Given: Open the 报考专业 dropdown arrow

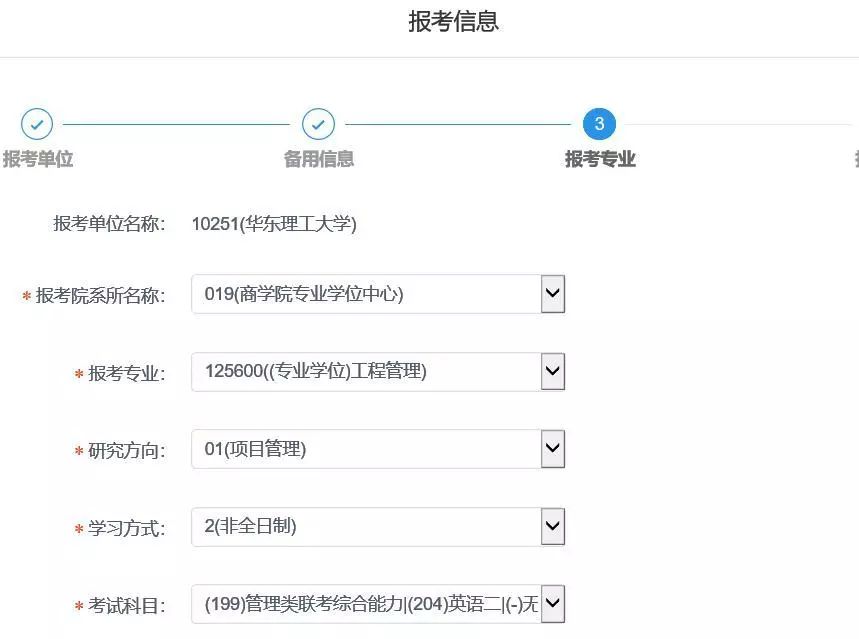Looking at the screenshot, I should click(x=552, y=372).
